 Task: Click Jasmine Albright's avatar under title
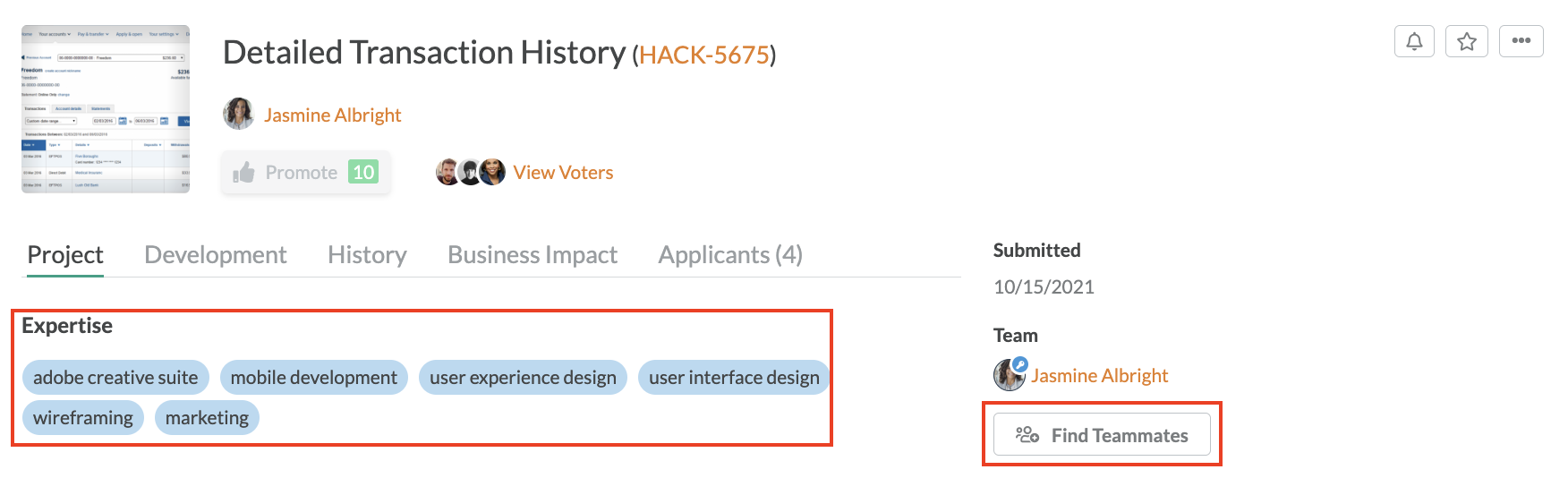click(238, 115)
